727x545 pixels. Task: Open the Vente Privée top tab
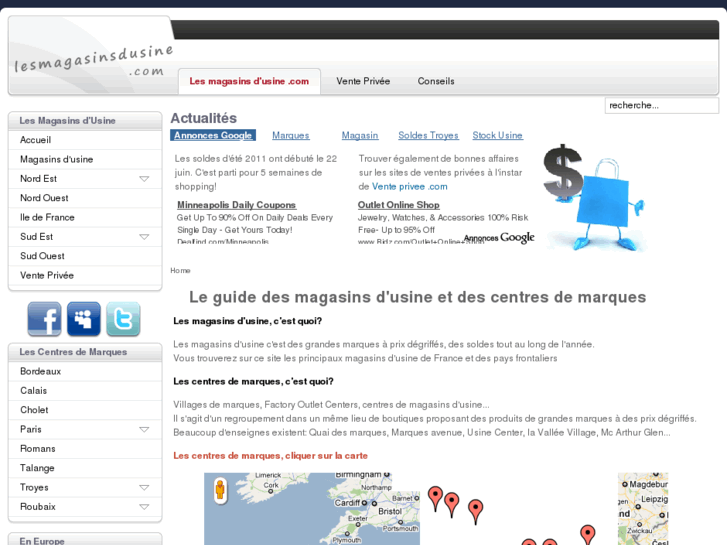[363, 81]
